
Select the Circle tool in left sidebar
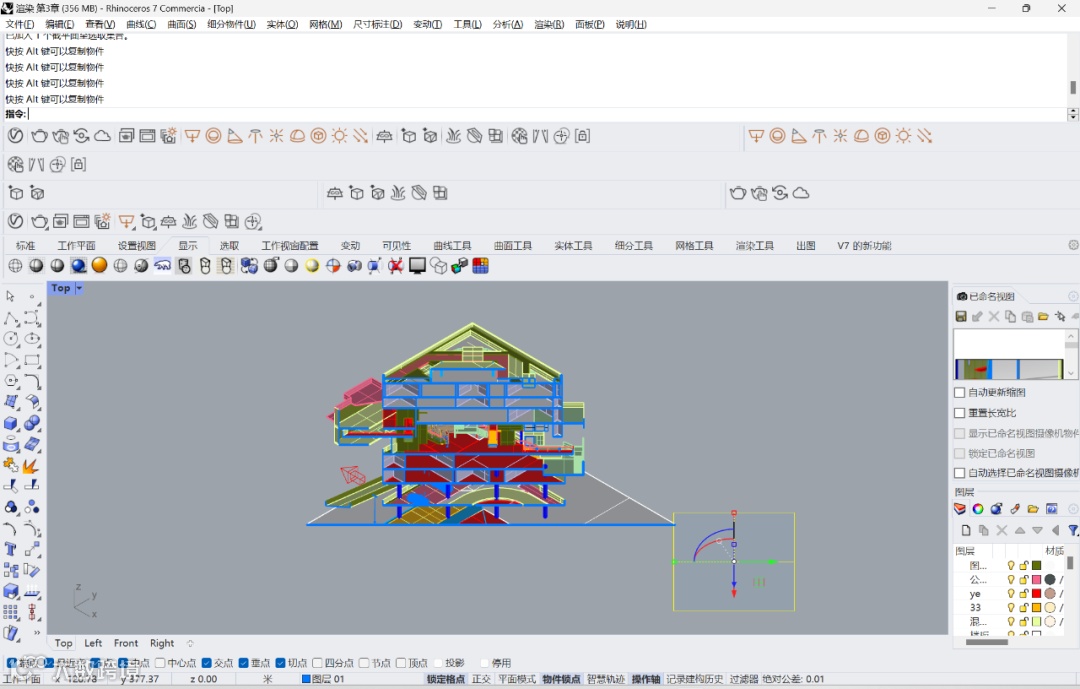coord(11,339)
